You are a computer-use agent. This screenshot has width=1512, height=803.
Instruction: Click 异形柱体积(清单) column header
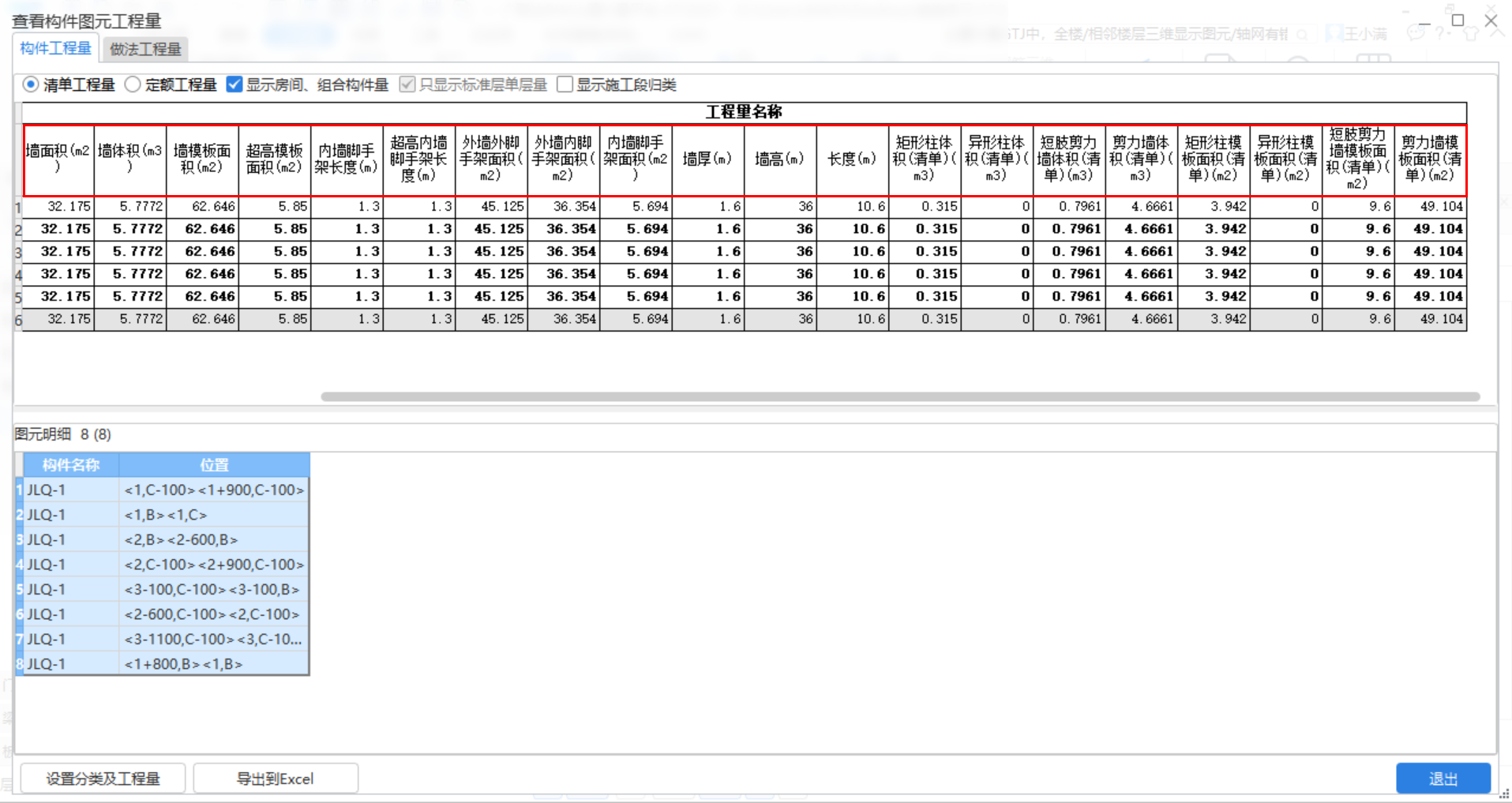[x=997, y=159]
